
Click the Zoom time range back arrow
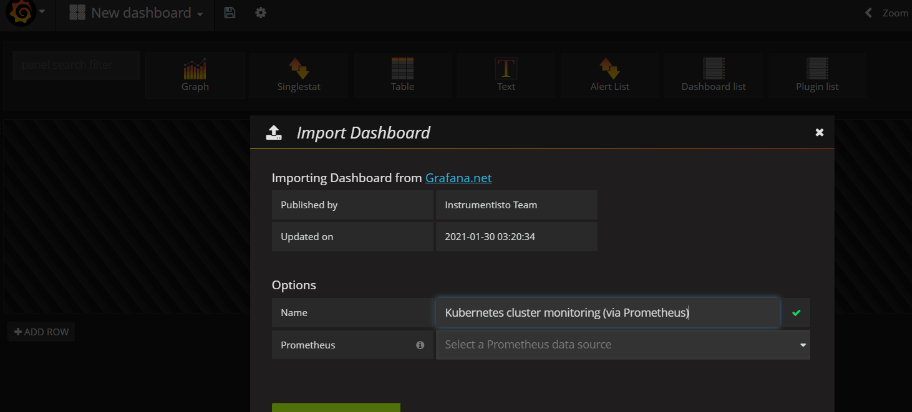tap(868, 13)
